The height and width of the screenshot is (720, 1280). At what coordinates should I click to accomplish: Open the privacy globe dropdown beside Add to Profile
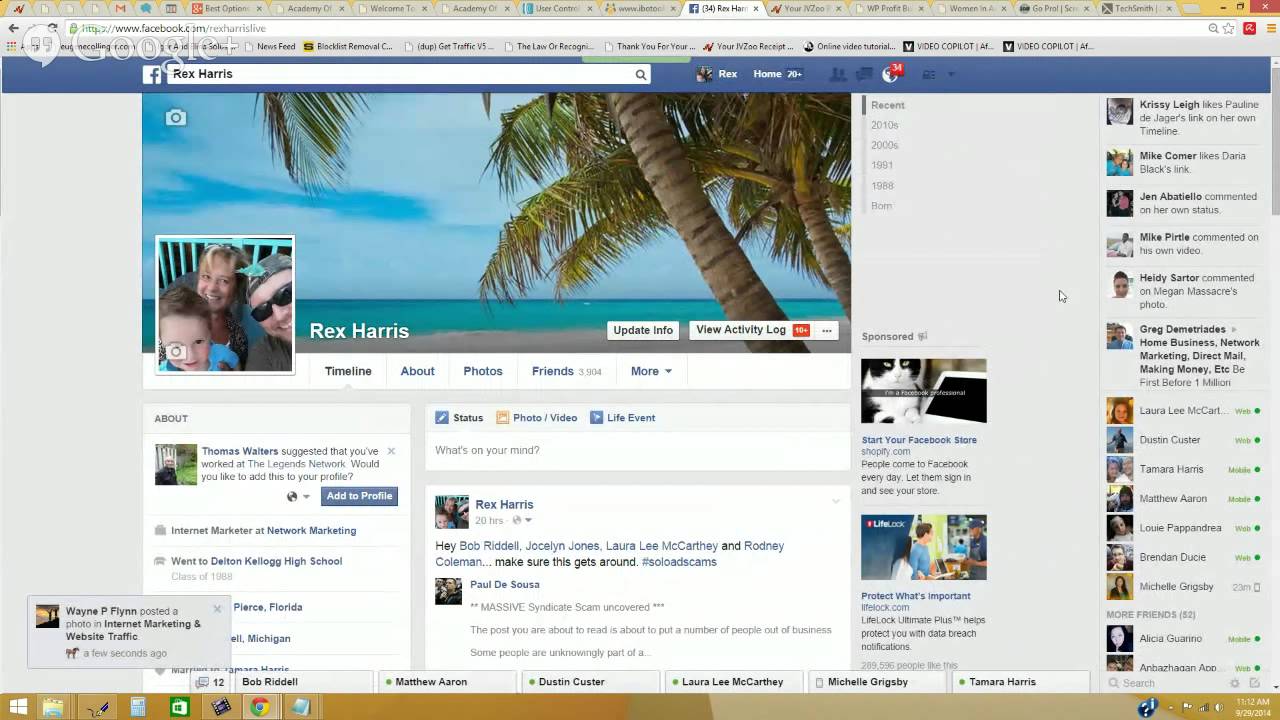298,496
